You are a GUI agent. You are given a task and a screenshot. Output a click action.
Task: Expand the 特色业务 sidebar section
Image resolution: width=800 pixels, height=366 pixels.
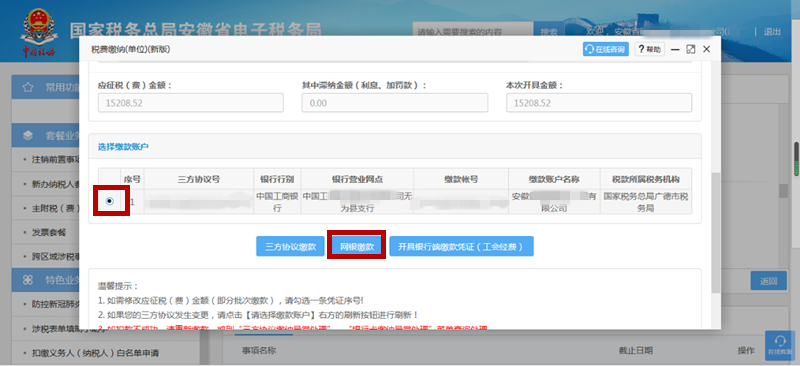(46, 280)
